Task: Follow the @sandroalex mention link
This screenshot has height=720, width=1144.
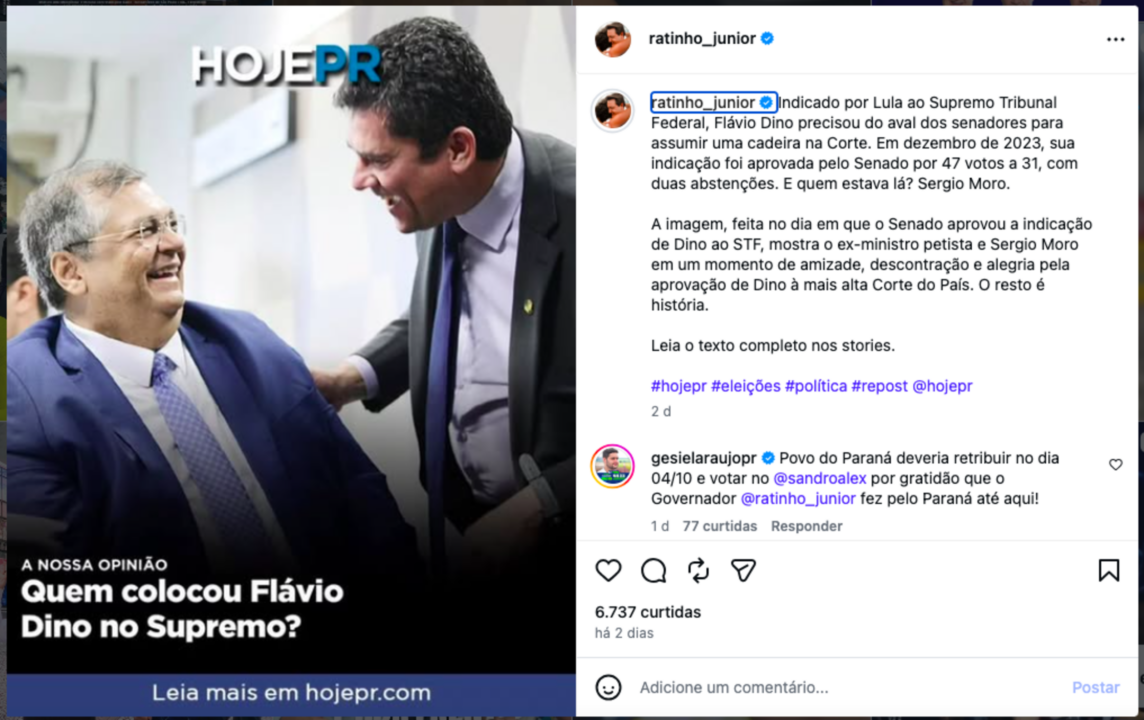Action: coord(819,479)
